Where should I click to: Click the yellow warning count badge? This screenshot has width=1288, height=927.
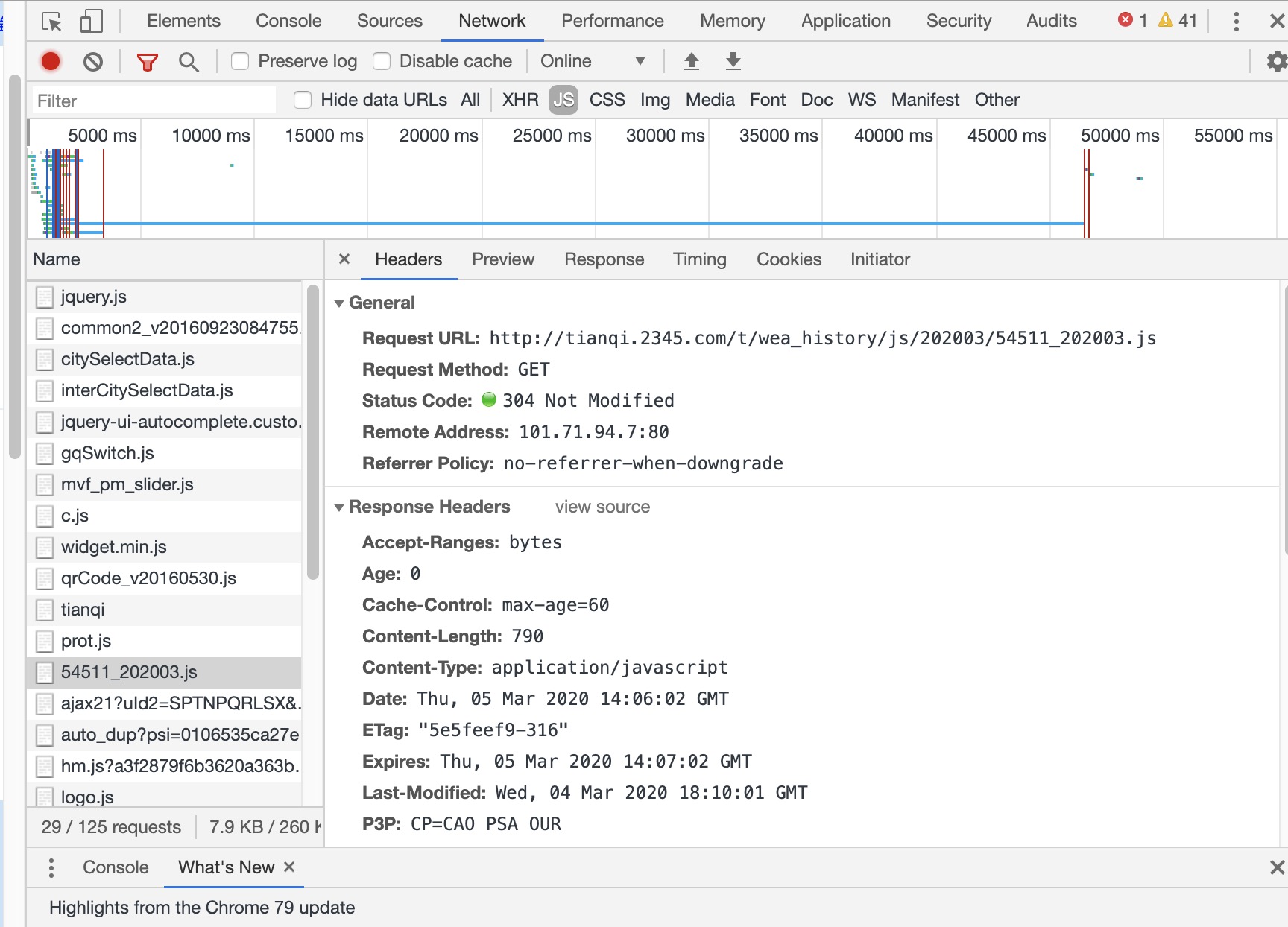[1178, 21]
